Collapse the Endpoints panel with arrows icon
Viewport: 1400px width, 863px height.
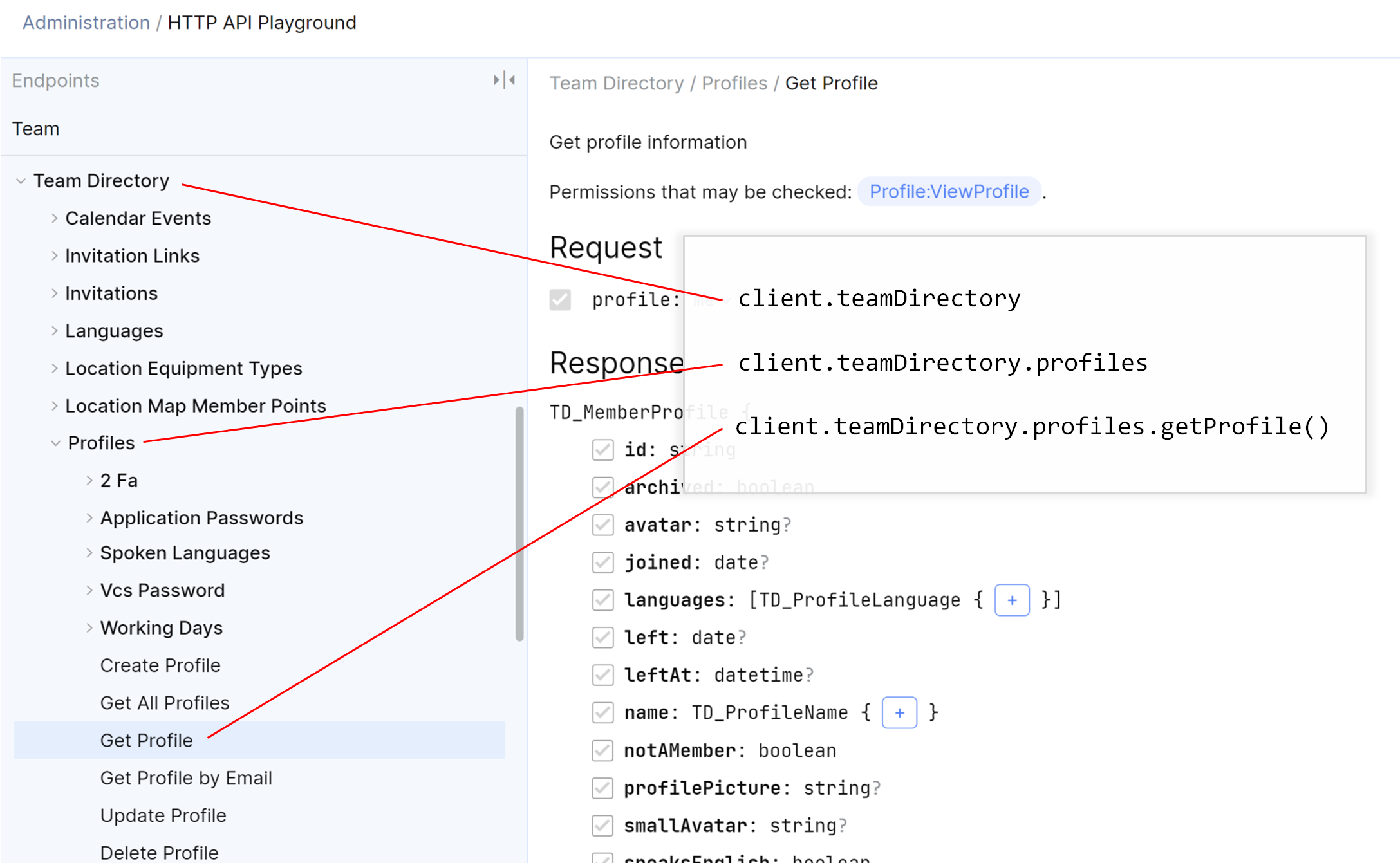click(504, 80)
